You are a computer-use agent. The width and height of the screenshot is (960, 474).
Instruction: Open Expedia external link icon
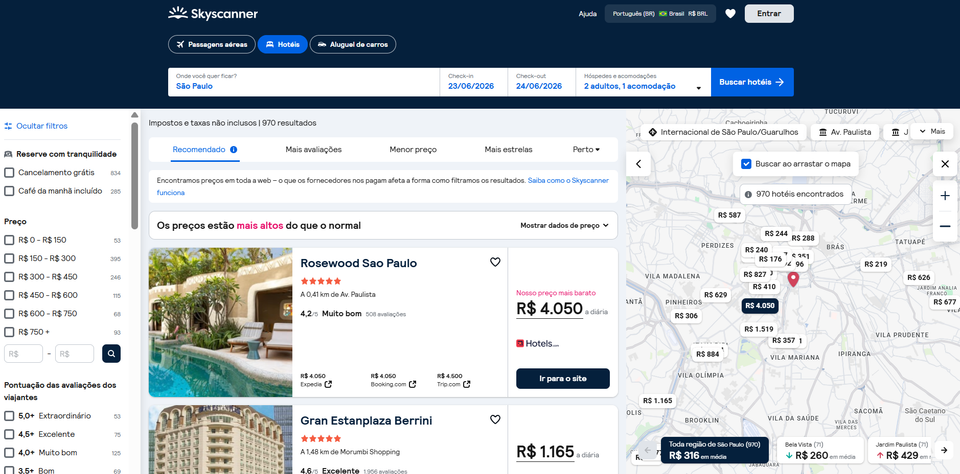tap(328, 385)
